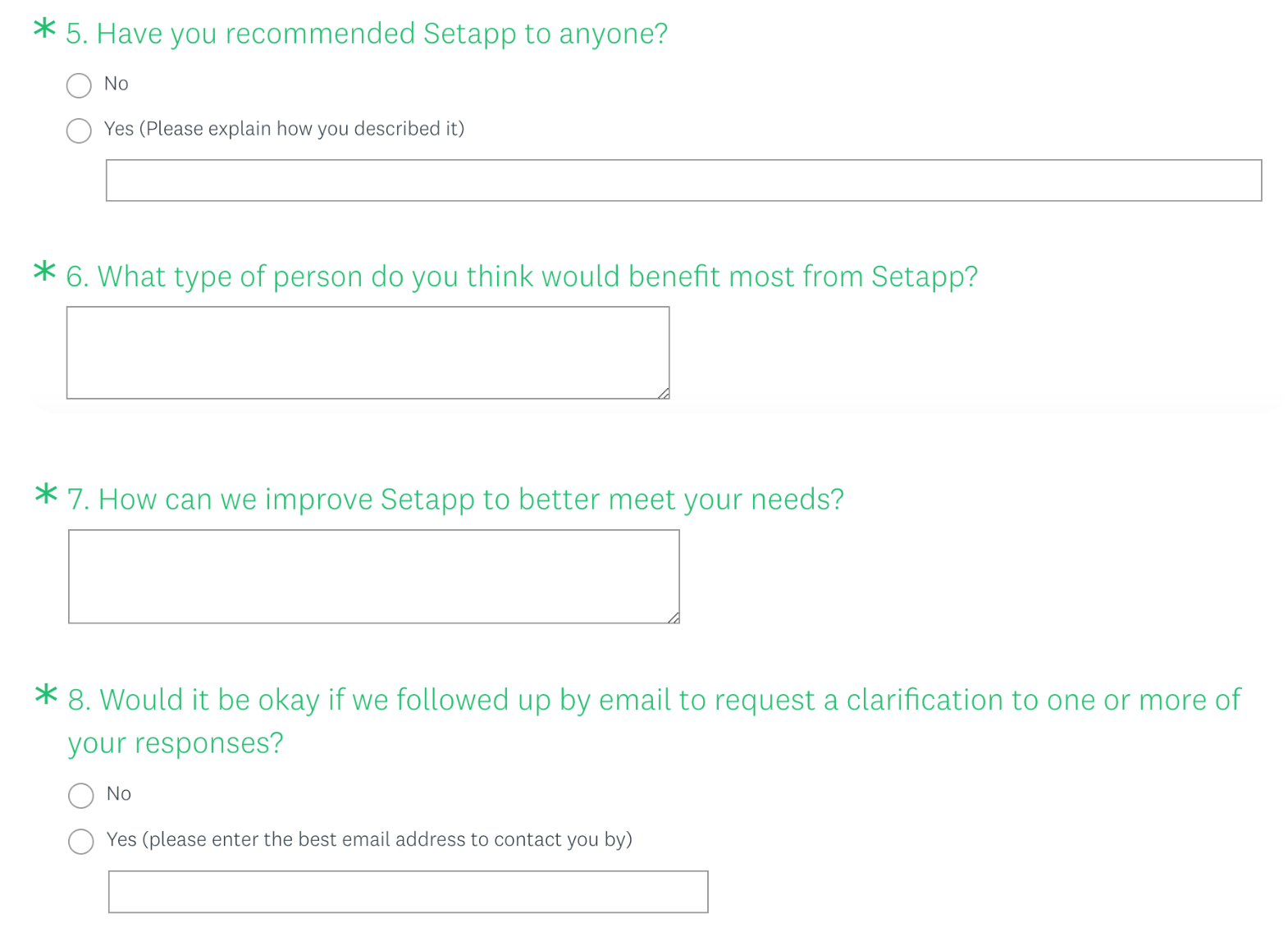Click the "How can we improve Setapp" heading
This screenshot has height=950, width=1288.
[x=455, y=499]
